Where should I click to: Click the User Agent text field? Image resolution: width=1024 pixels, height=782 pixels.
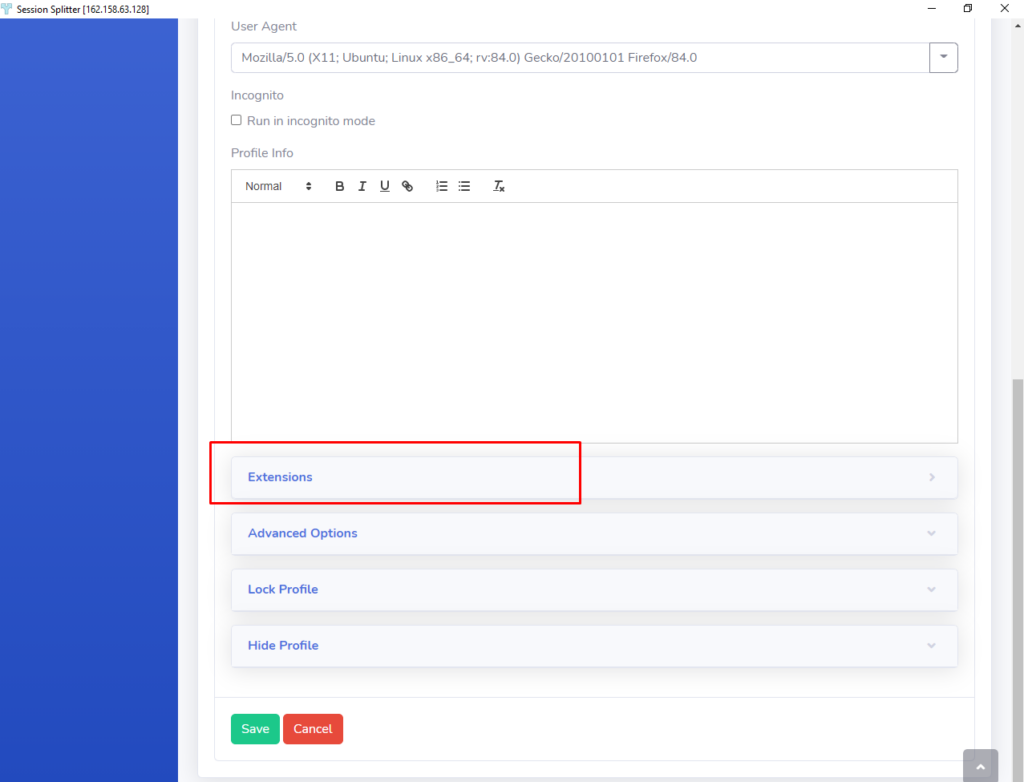pos(580,58)
